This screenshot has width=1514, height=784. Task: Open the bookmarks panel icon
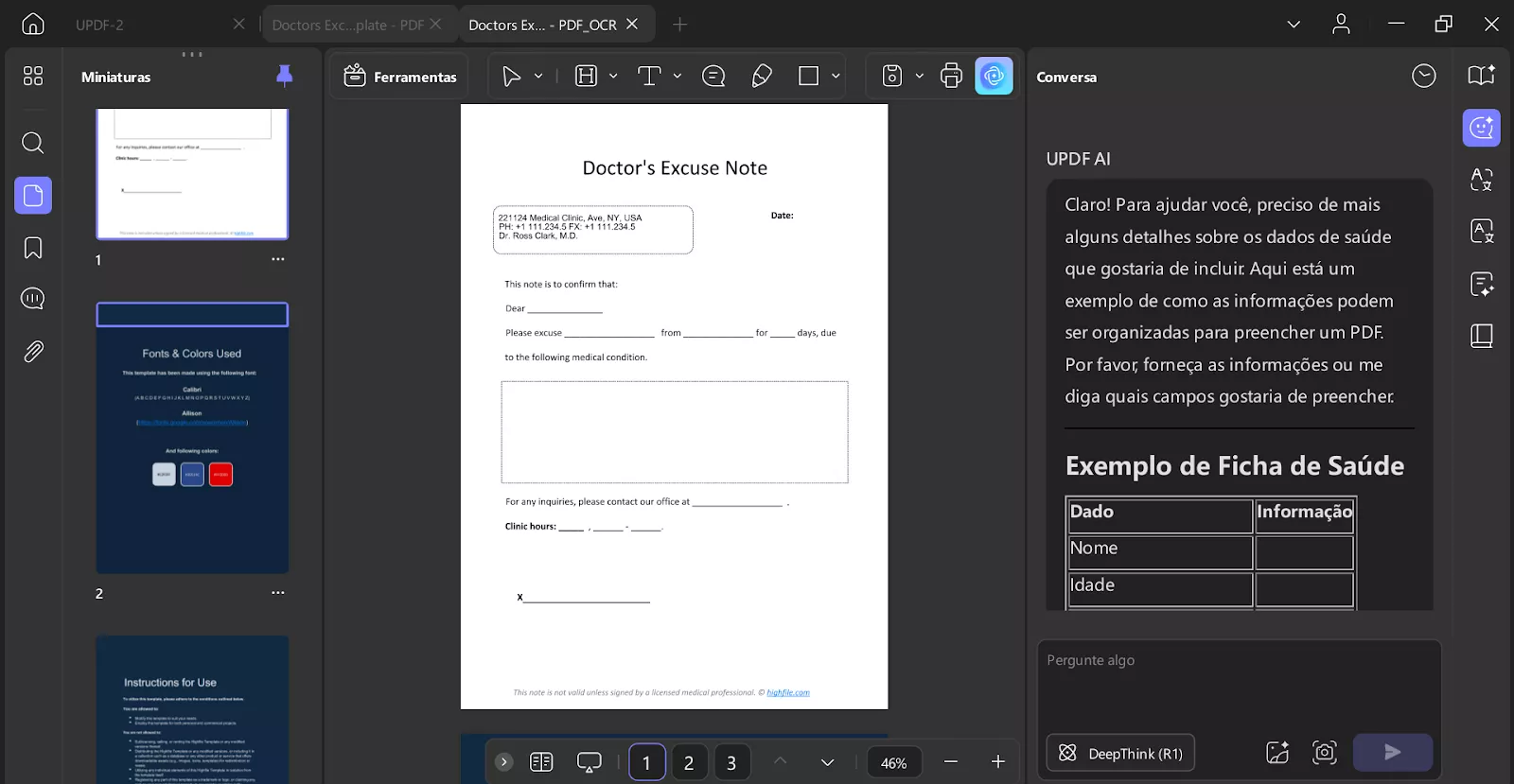tap(33, 248)
